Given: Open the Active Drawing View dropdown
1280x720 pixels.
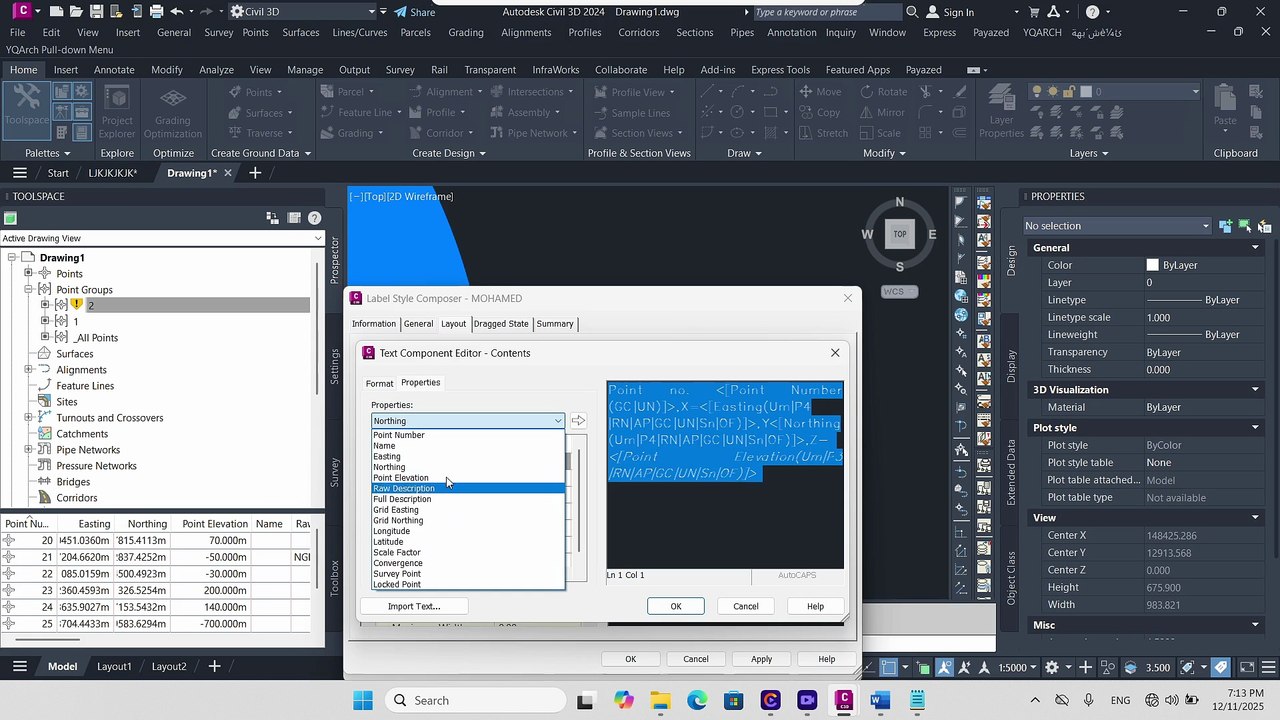Looking at the screenshot, I should [x=162, y=238].
